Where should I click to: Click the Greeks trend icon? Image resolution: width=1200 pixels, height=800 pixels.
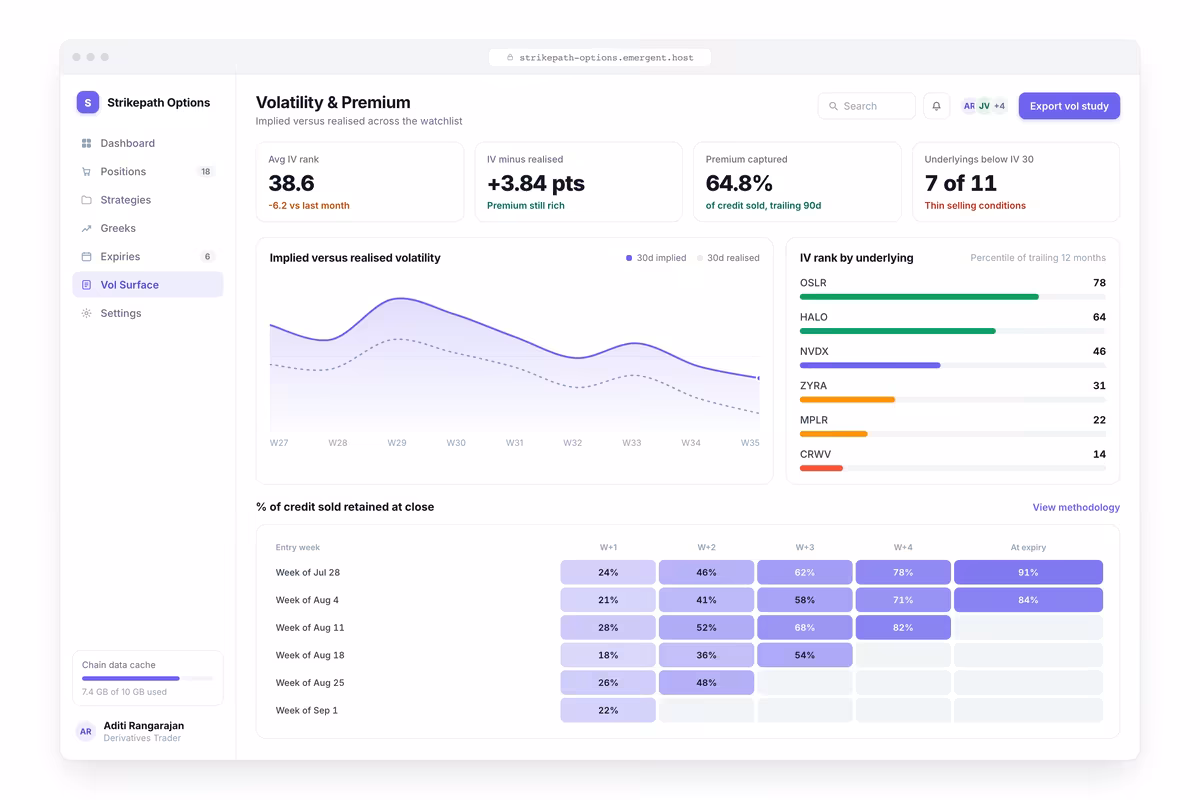click(x=87, y=228)
